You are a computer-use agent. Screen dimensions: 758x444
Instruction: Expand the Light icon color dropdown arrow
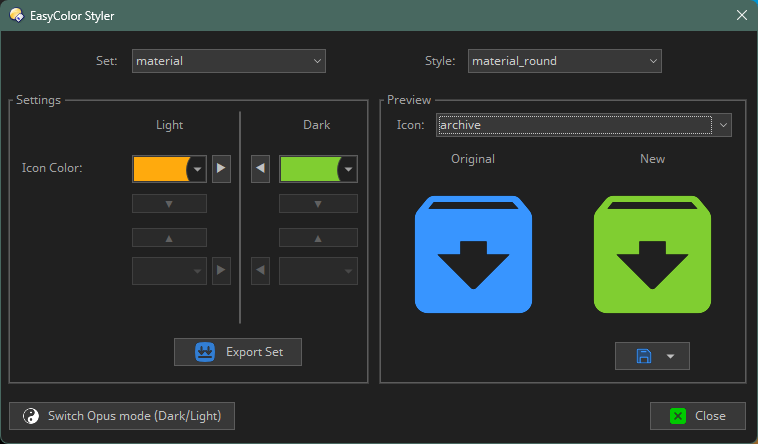tap(198, 169)
